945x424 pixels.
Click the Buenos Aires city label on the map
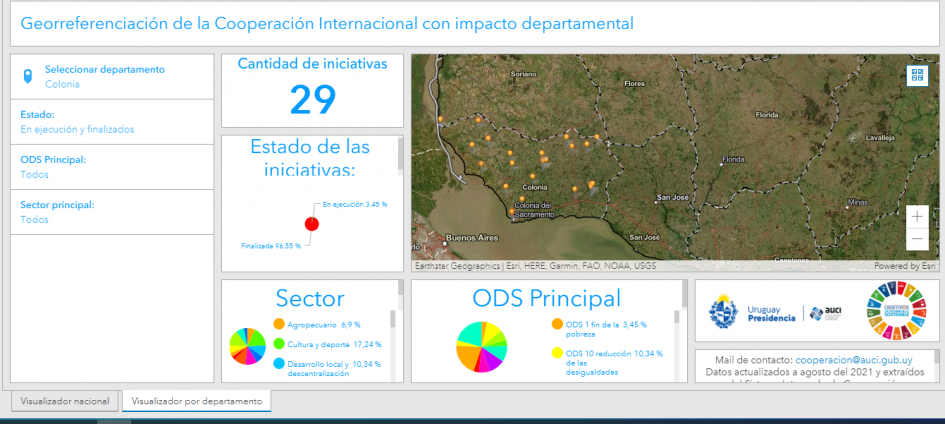472,238
